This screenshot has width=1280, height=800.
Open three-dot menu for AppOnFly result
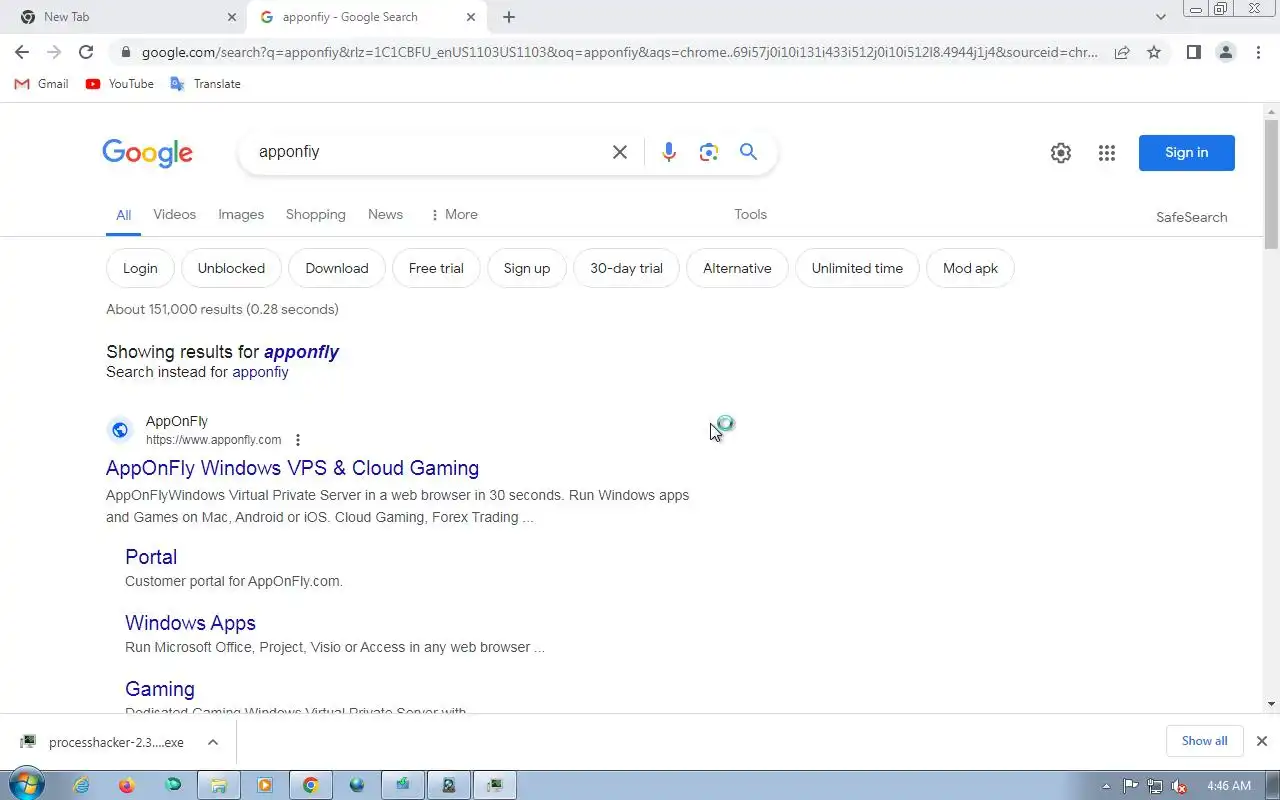click(297, 440)
